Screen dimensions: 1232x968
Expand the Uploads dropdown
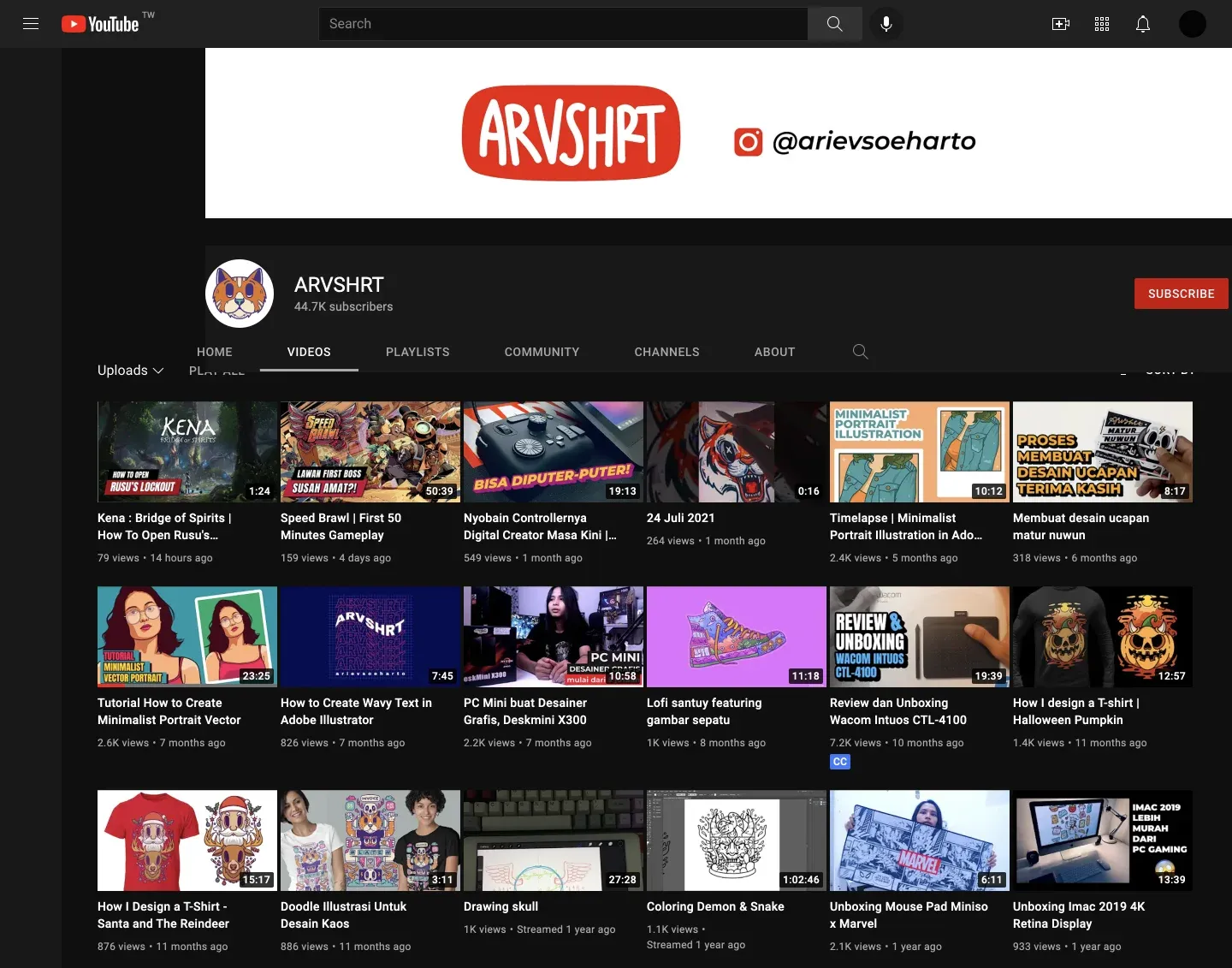click(130, 371)
